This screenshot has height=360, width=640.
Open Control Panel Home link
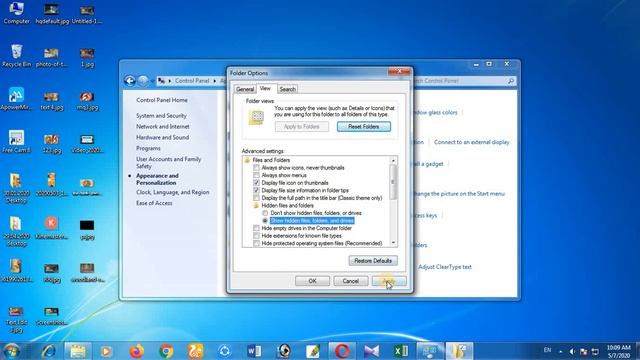tap(162, 100)
